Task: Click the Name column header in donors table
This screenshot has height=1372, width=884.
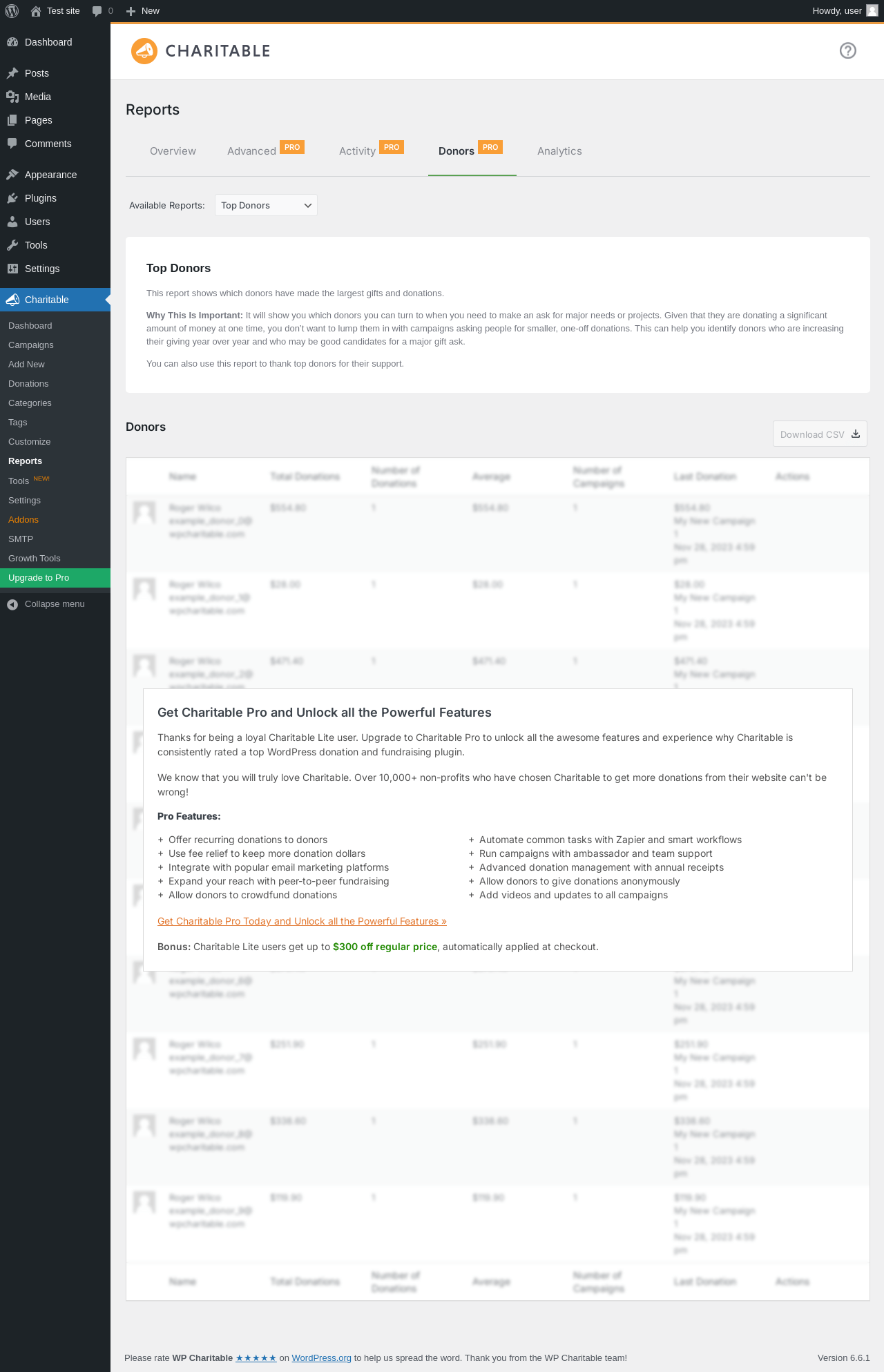Action: click(182, 476)
